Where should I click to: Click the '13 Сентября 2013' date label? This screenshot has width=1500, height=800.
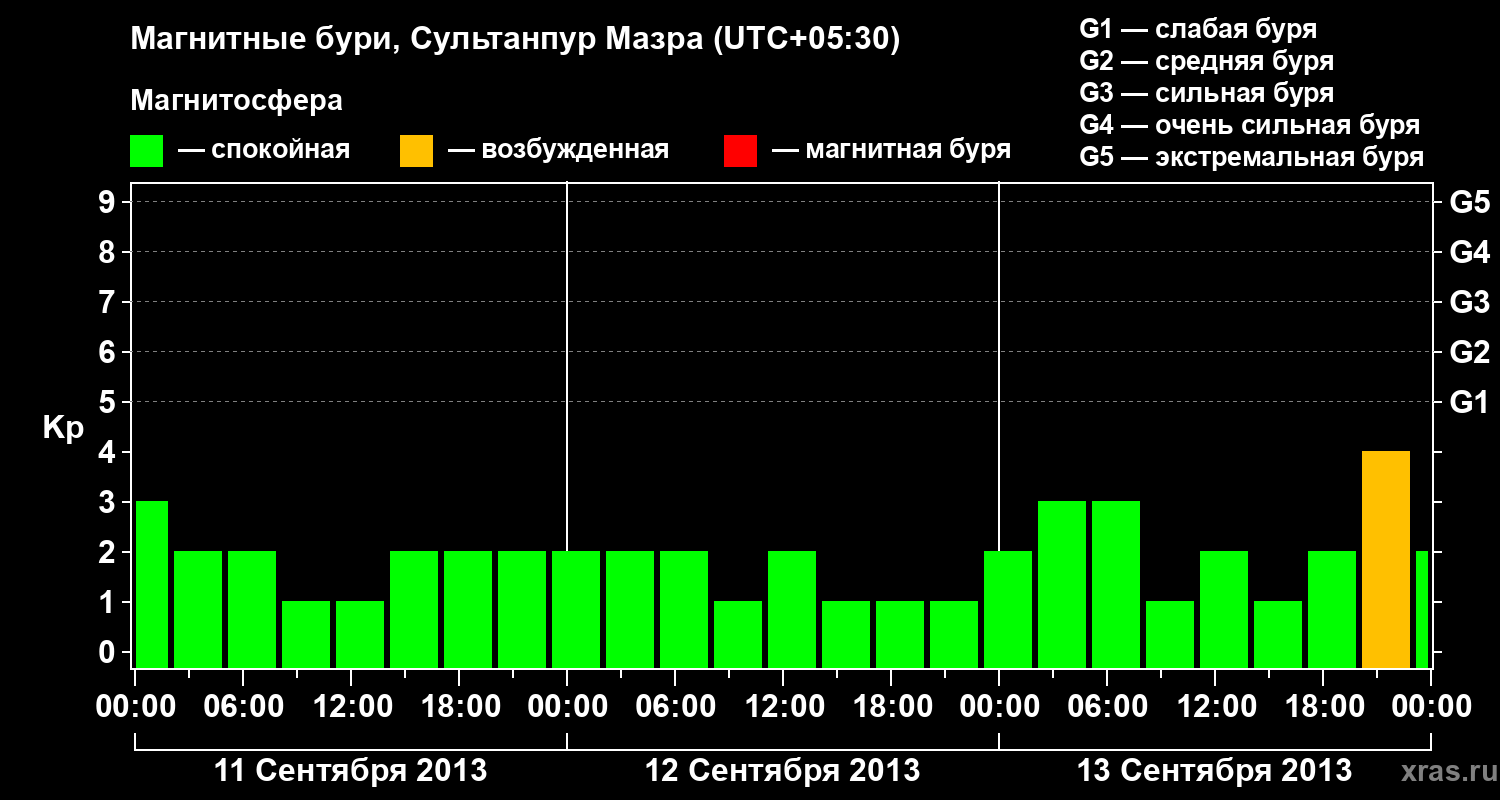1214,771
